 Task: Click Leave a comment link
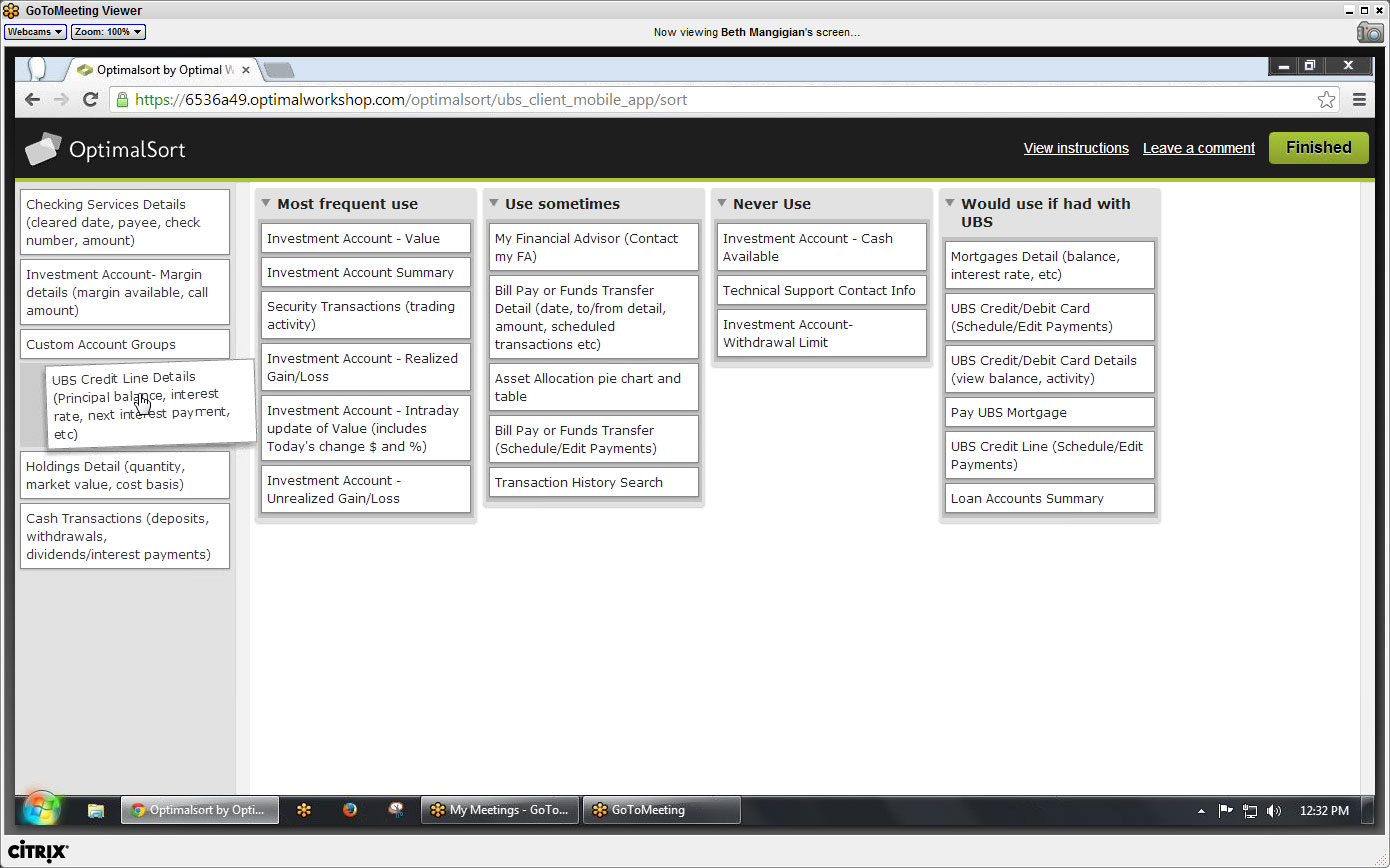point(1199,148)
